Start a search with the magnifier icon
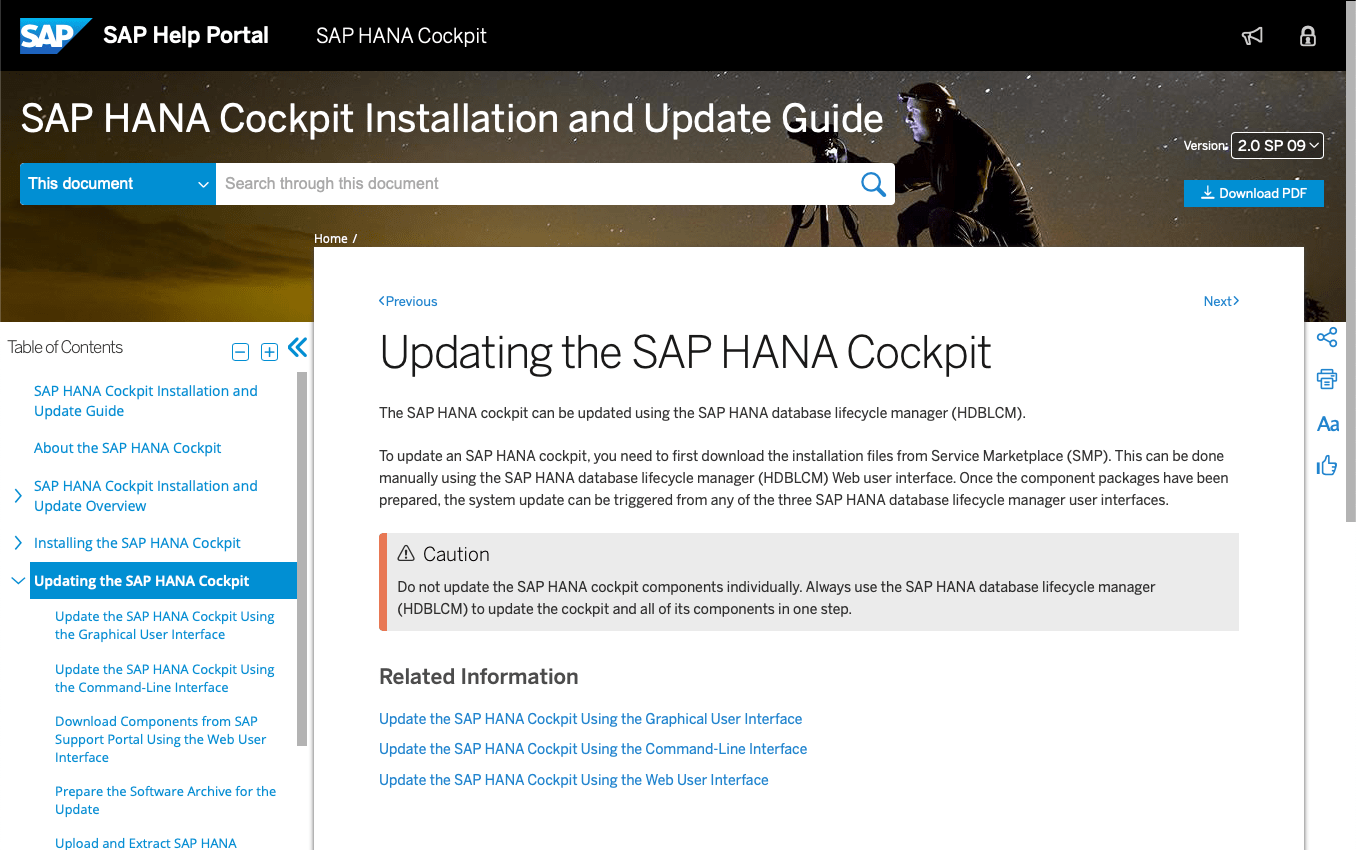The width and height of the screenshot is (1356, 850). point(873,183)
